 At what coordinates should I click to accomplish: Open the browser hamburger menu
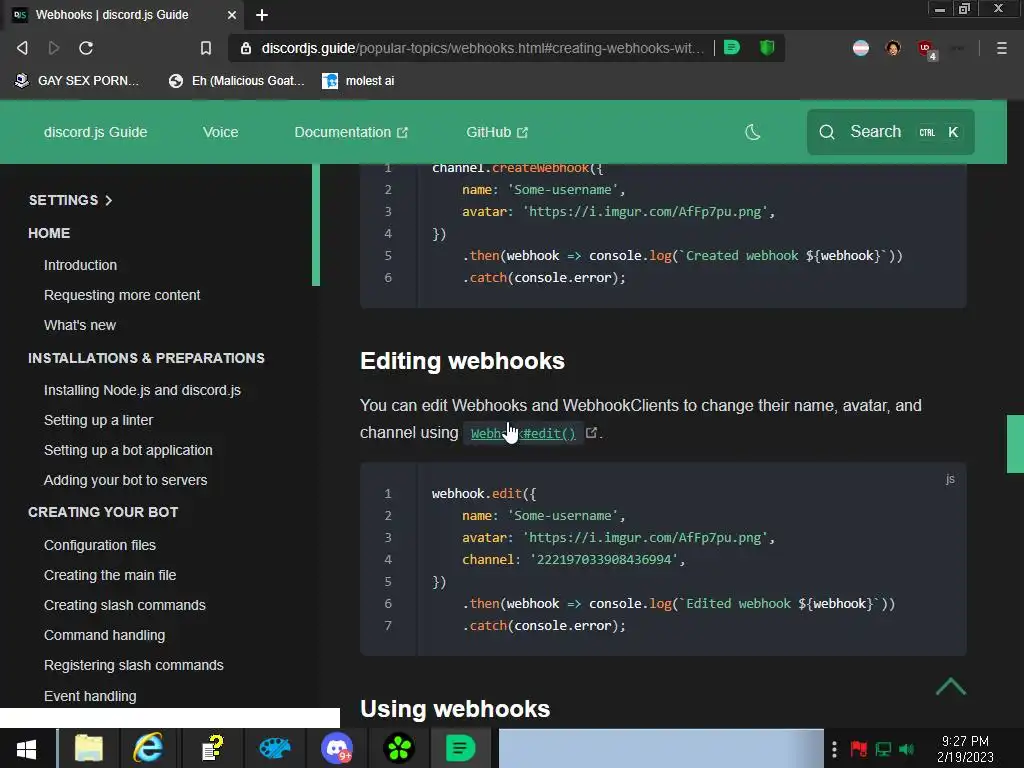(1001, 48)
